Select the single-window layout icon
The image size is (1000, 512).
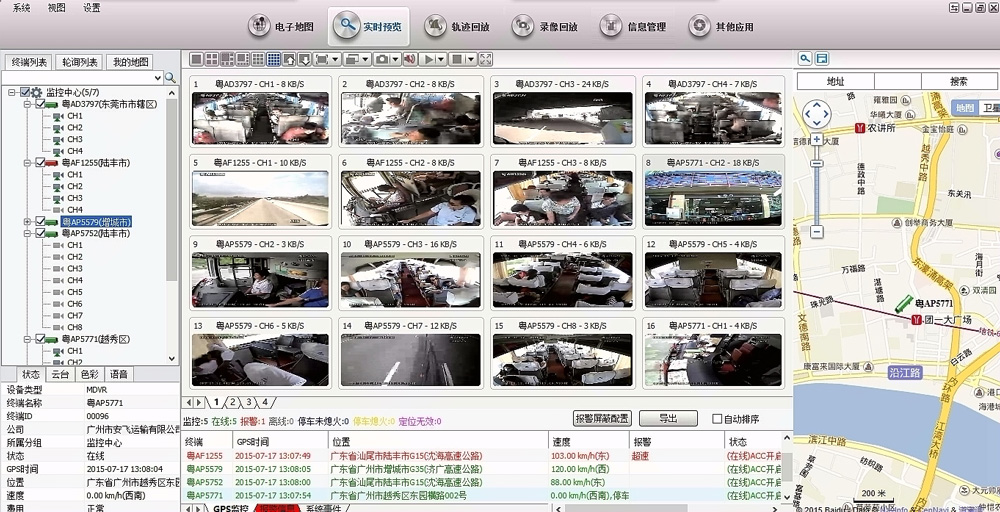click(197, 60)
